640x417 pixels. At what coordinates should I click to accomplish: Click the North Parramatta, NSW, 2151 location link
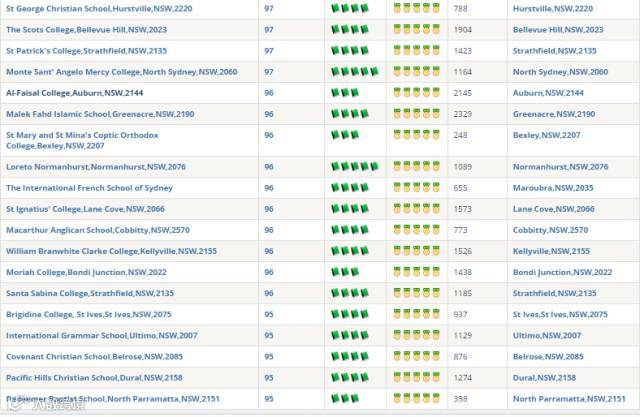569,399
